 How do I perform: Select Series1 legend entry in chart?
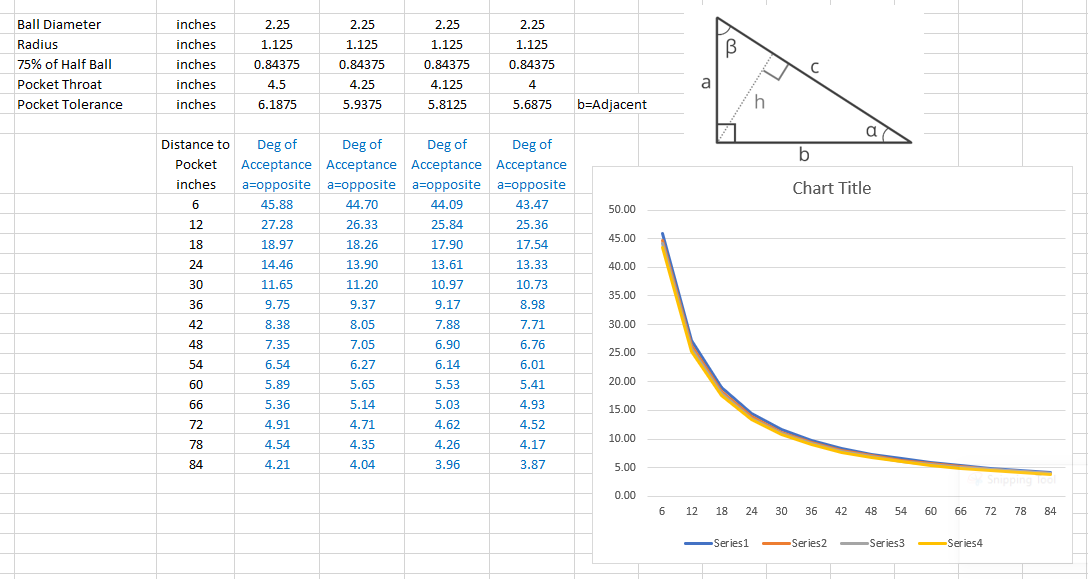(x=720, y=543)
